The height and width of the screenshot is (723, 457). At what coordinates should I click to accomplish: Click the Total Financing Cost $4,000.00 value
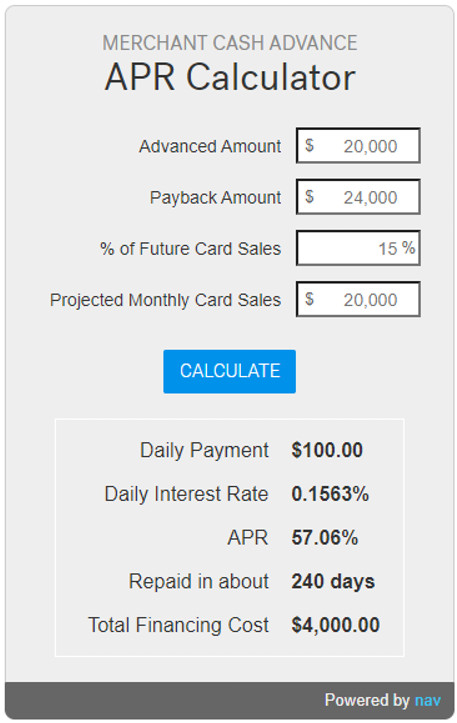335,625
